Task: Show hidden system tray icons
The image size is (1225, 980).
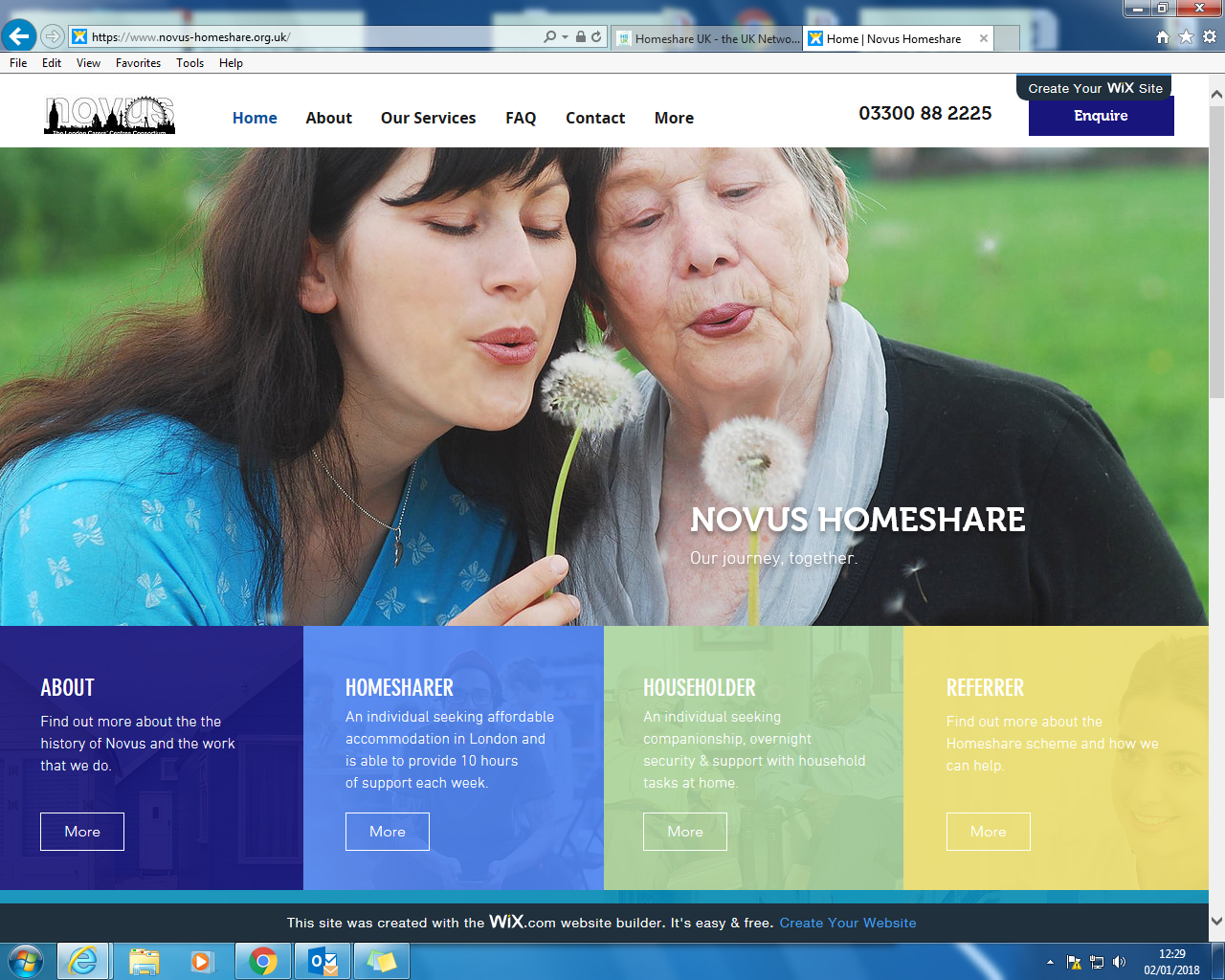Action: 1050,962
